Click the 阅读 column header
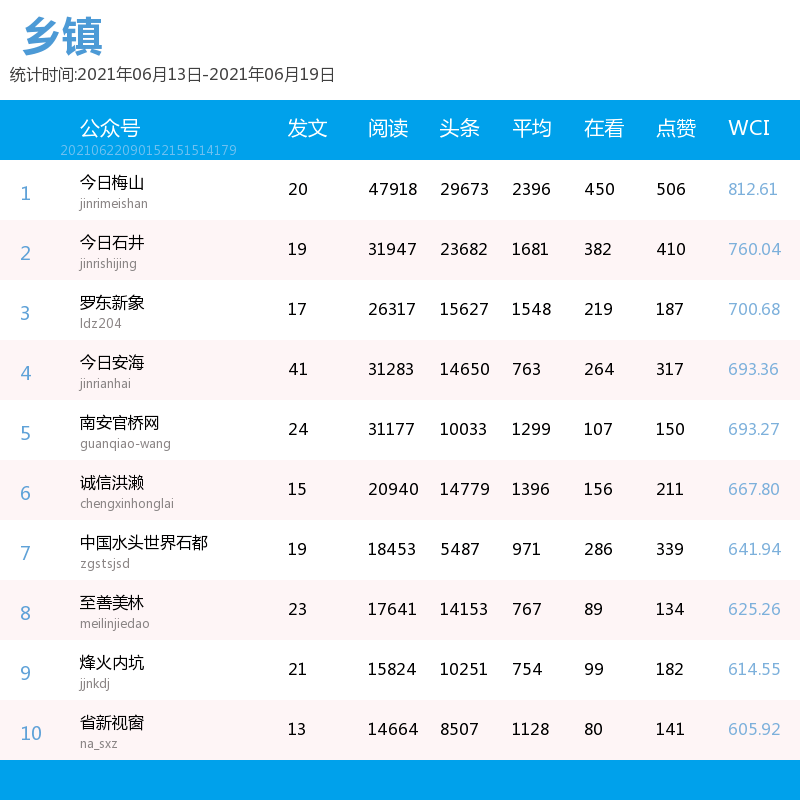 point(388,128)
